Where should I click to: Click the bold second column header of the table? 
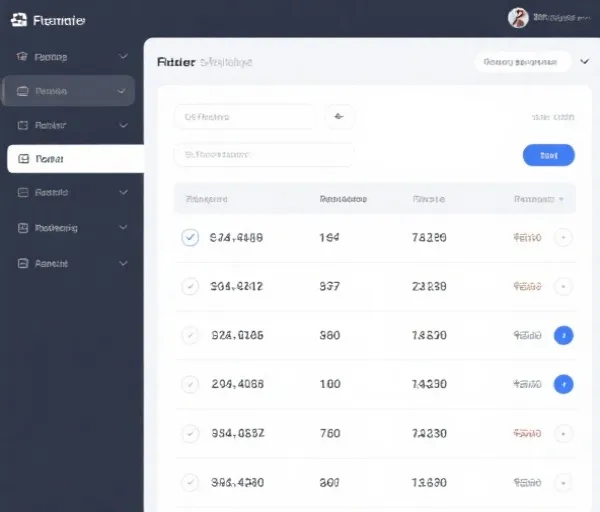[343, 199]
